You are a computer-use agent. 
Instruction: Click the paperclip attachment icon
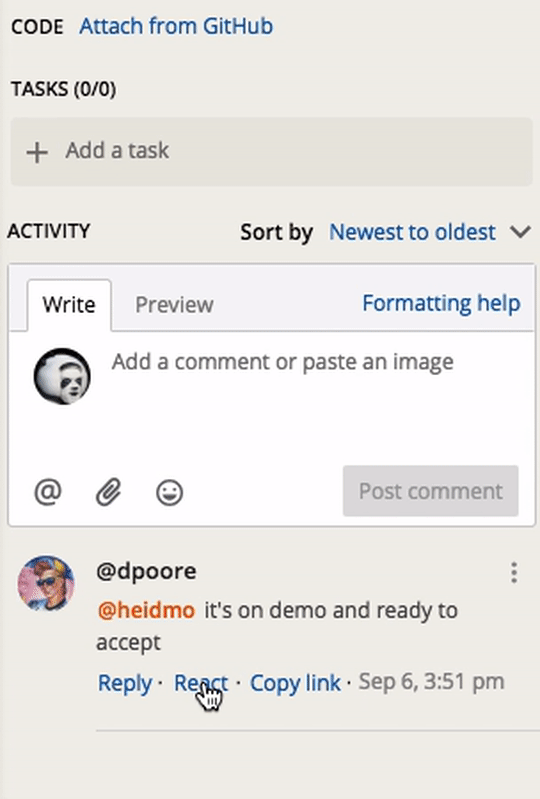109,492
